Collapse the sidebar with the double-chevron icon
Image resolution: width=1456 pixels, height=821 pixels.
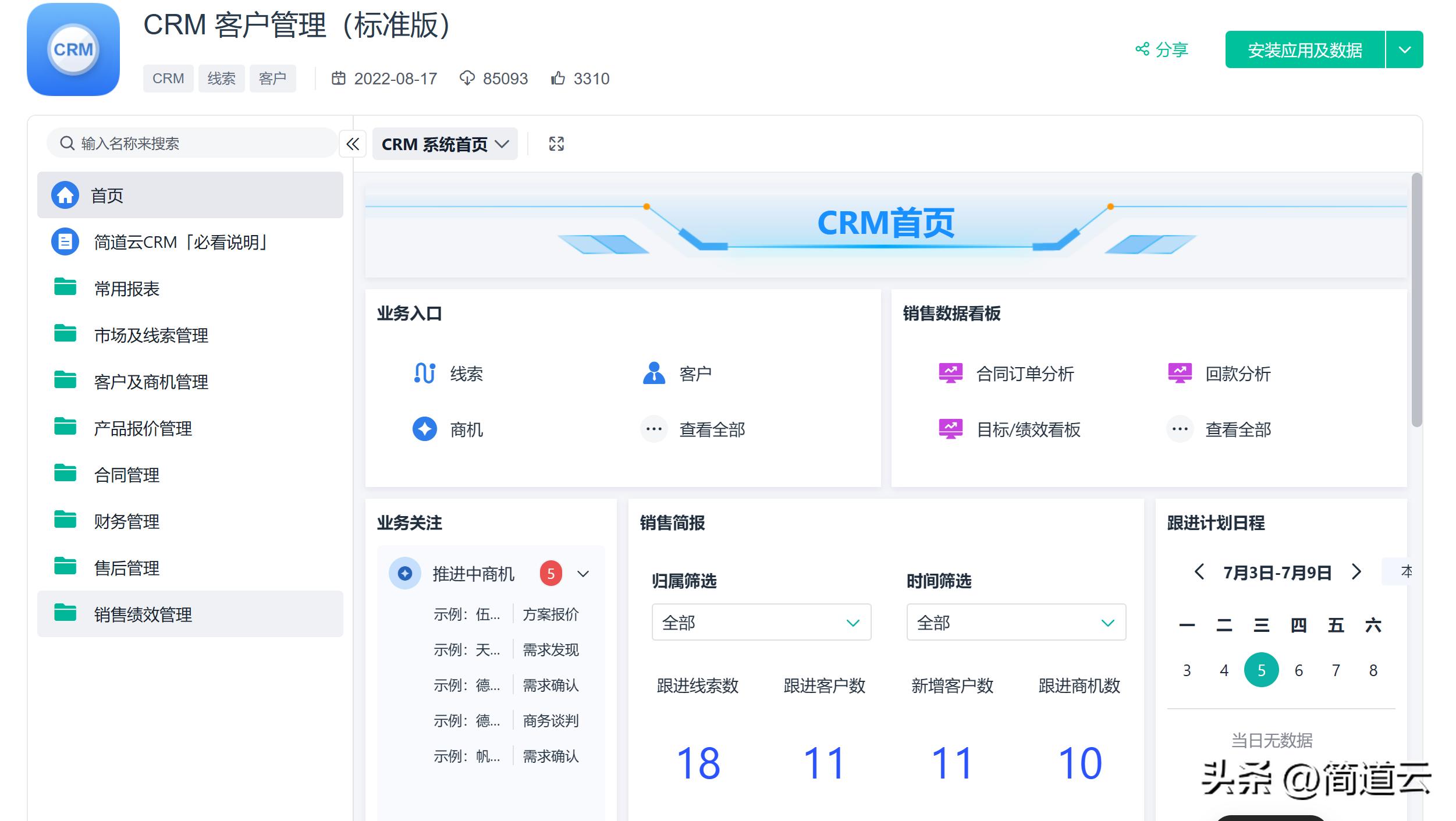coord(353,144)
